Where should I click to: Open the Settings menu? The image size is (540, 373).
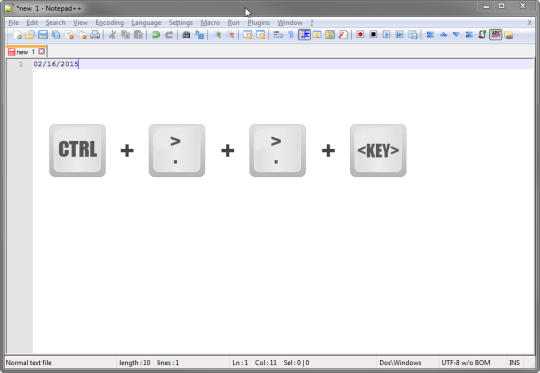[x=181, y=23]
